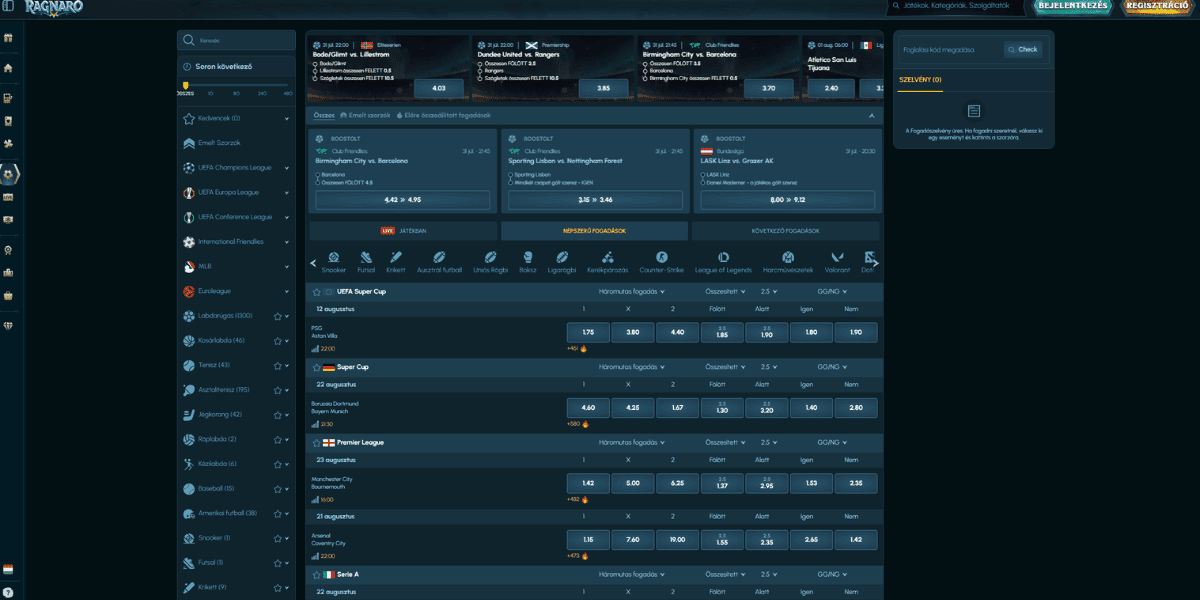Select the Emelt szorzók filter tab

(x=364, y=115)
